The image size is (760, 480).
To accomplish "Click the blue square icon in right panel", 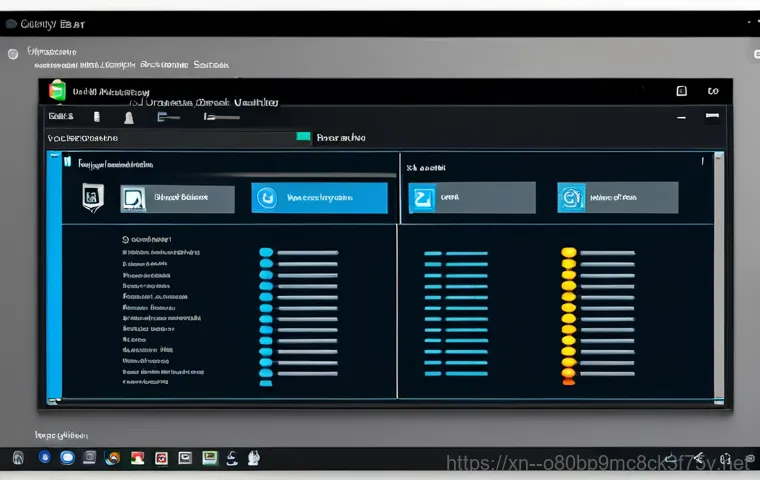I will point(422,198).
